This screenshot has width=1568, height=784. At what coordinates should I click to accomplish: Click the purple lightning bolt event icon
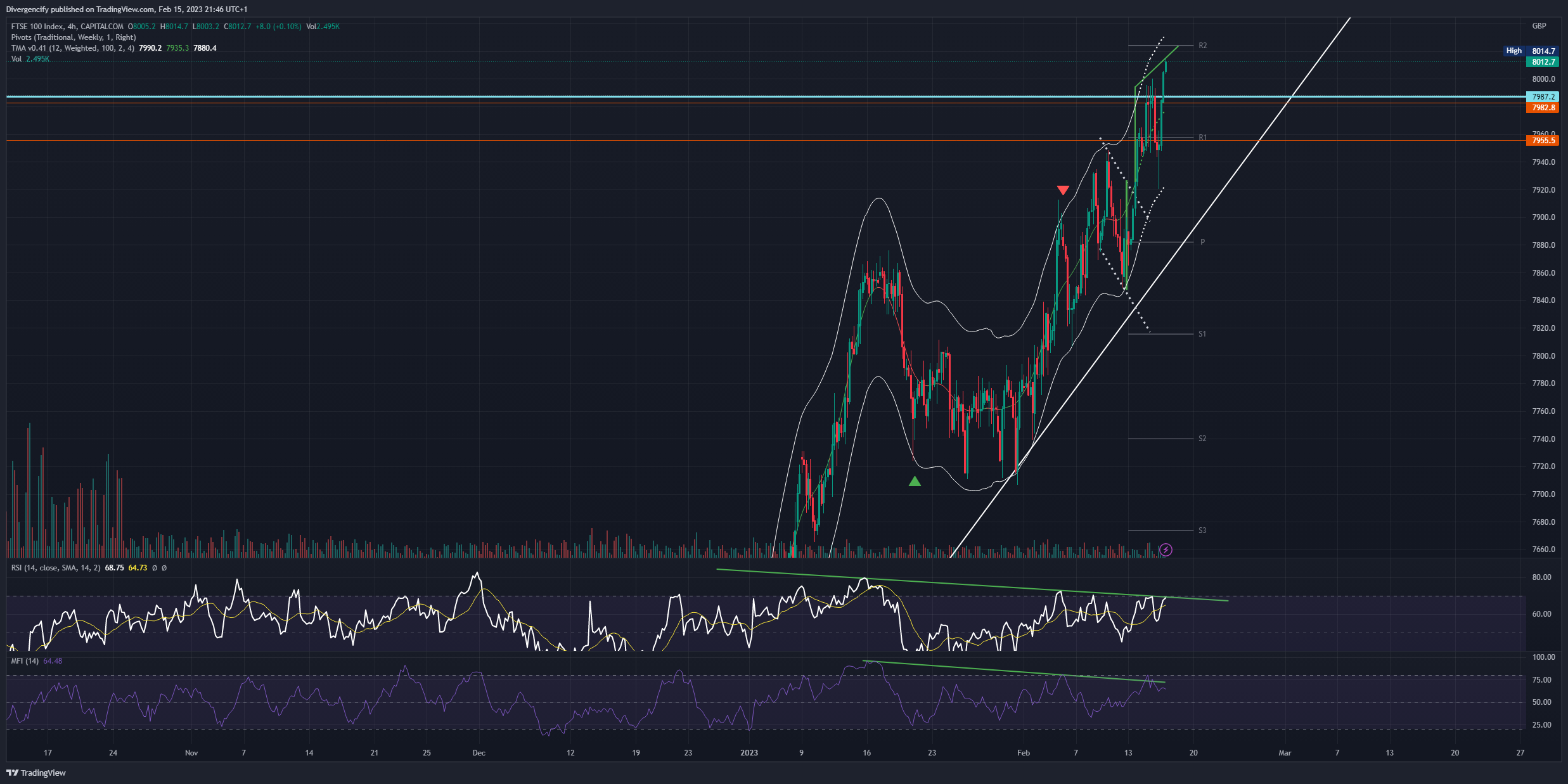pos(1165,549)
